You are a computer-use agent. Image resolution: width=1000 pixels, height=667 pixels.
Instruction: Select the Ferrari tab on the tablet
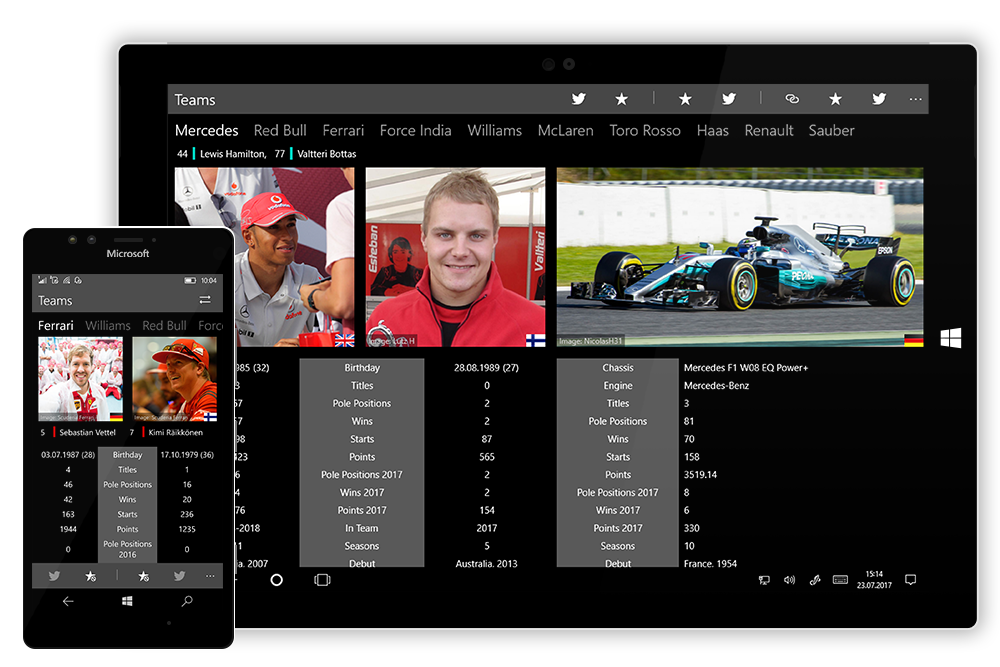pos(343,131)
